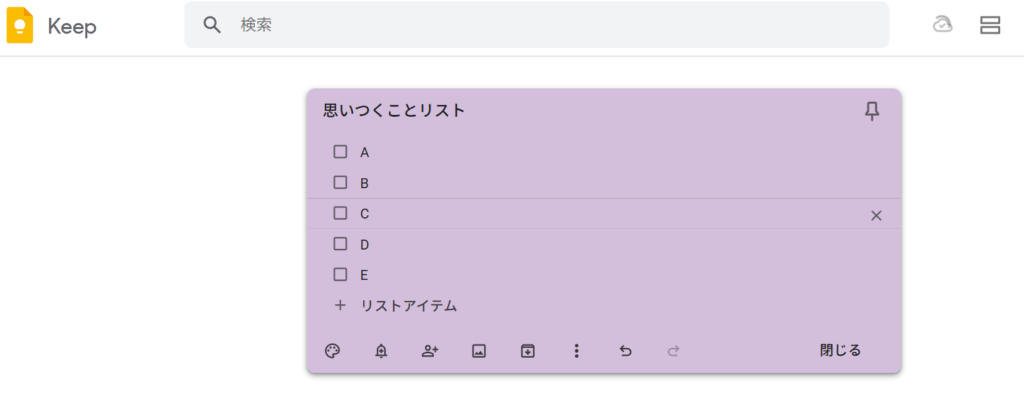Delete item C with the X button
Viewport: 1024px width, 402px height.
[876, 215]
